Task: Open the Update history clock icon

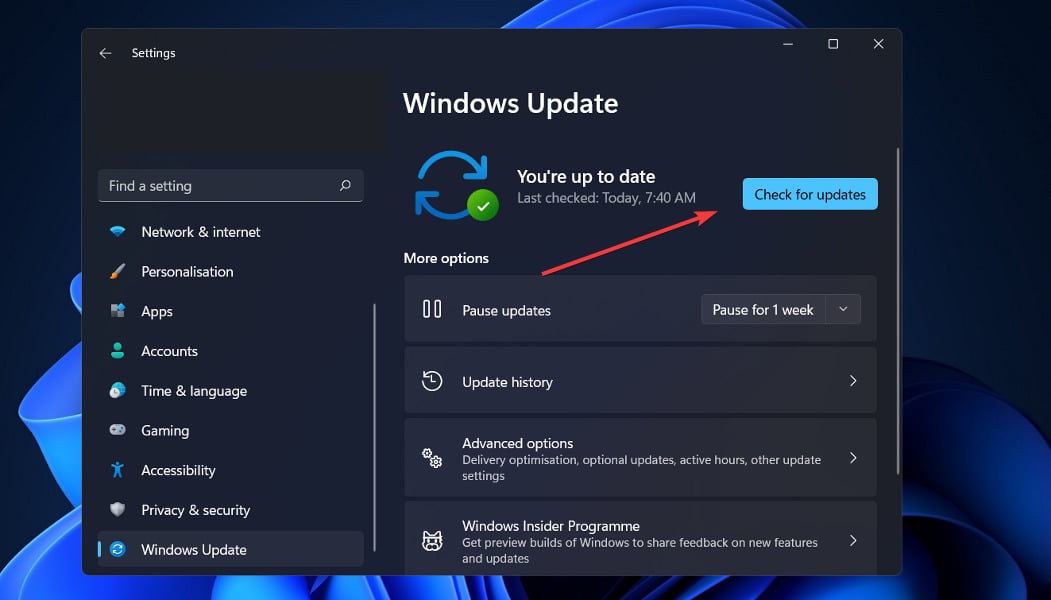Action: click(431, 381)
